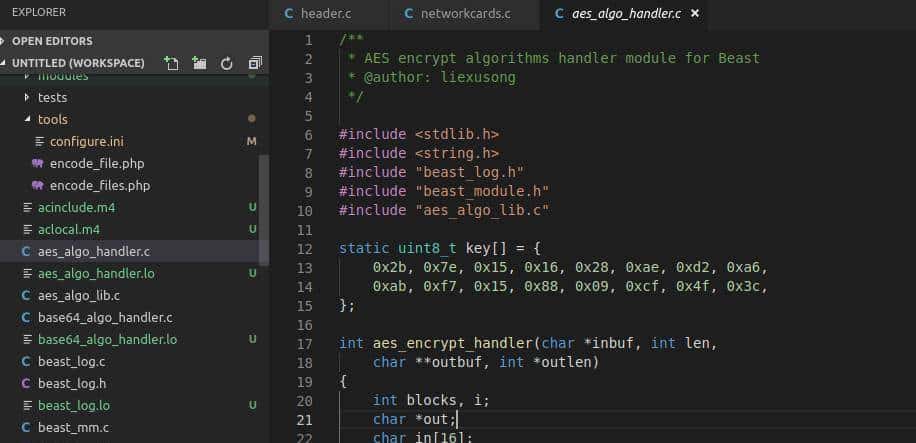Image resolution: width=916 pixels, height=443 pixels.
Task: Click the '**outbuf' parameter on line 18
Action: tap(449, 362)
